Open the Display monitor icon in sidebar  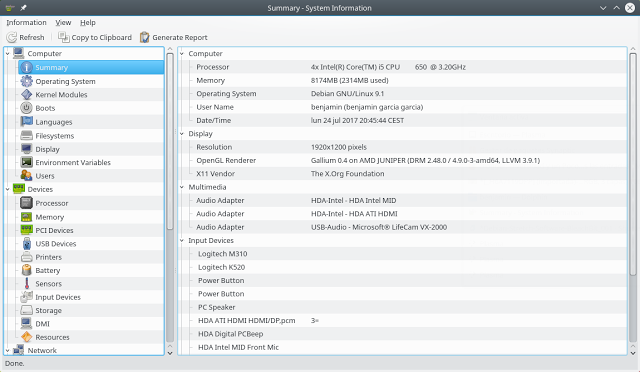tap(27, 149)
